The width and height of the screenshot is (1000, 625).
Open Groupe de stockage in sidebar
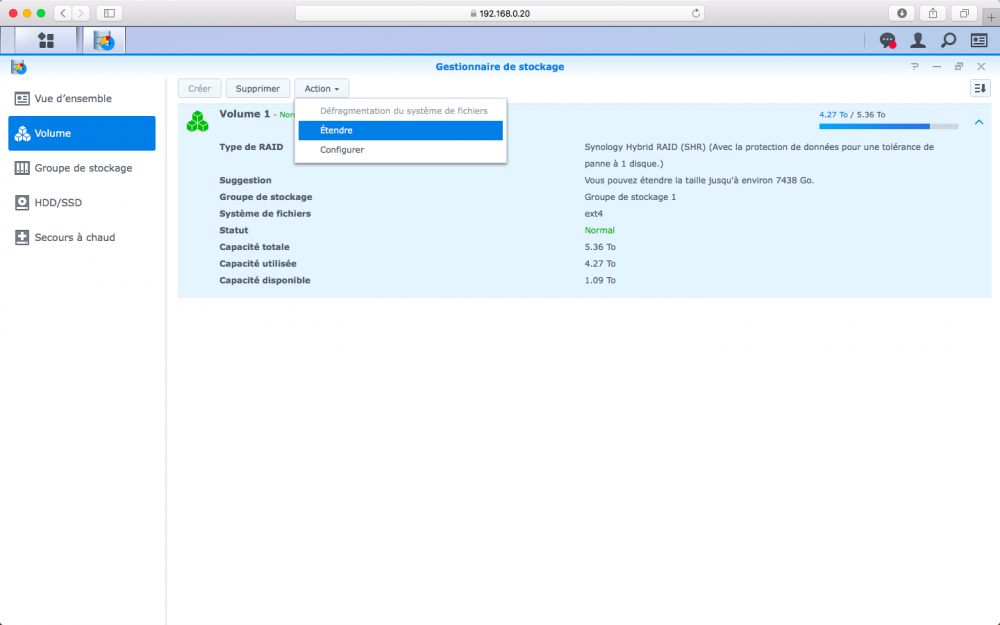click(82, 168)
